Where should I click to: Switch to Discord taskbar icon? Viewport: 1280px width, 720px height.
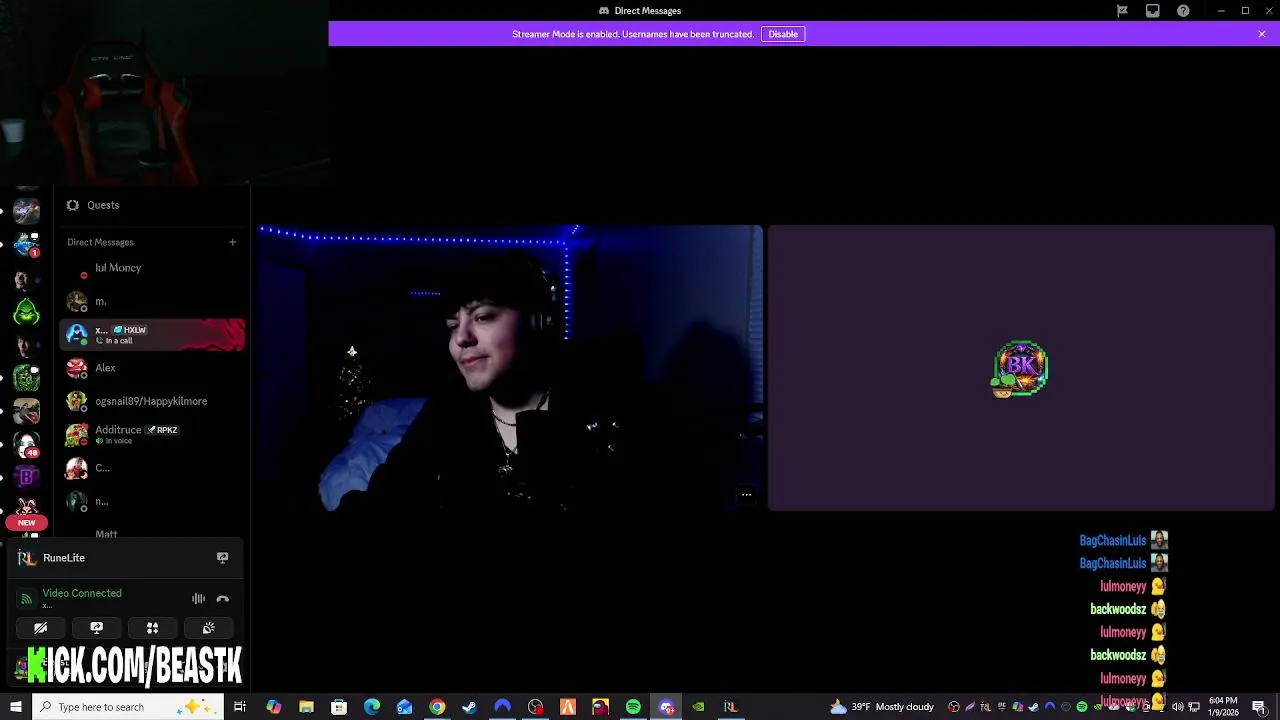(666, 707)
